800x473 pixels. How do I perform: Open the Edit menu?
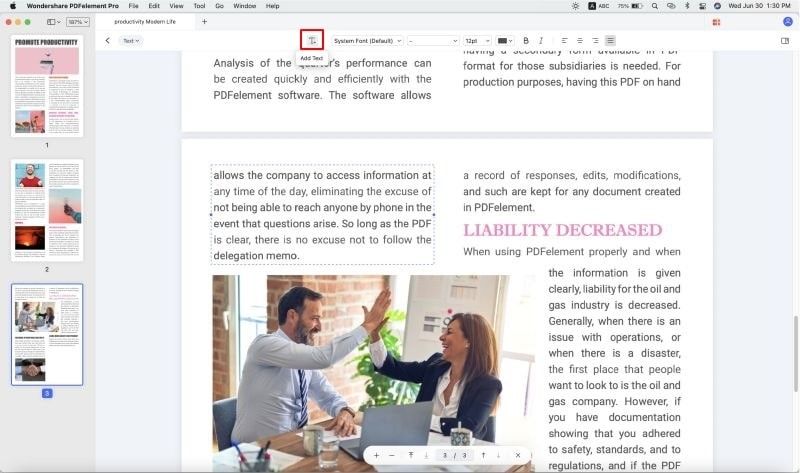click(154, 6)
